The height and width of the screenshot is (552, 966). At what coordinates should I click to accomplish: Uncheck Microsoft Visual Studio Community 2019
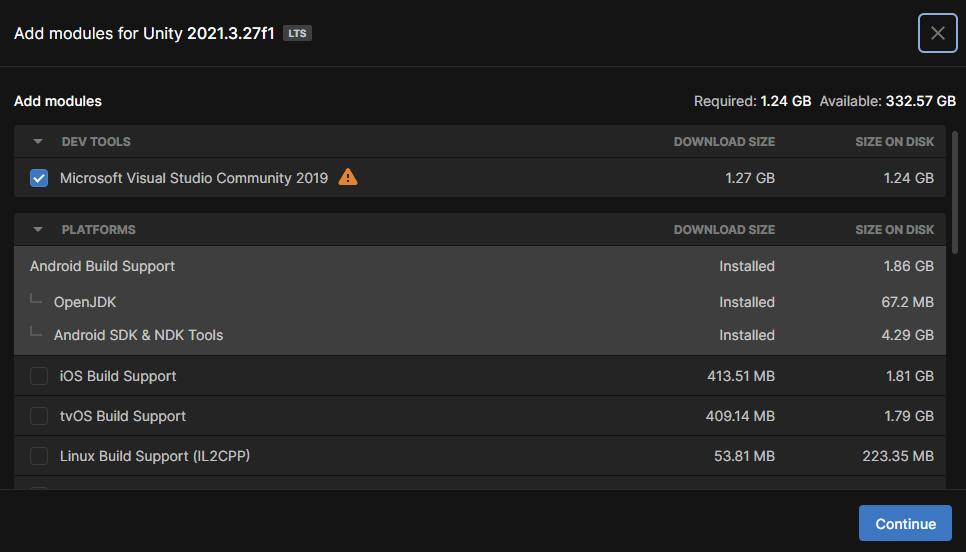(39, 178)
